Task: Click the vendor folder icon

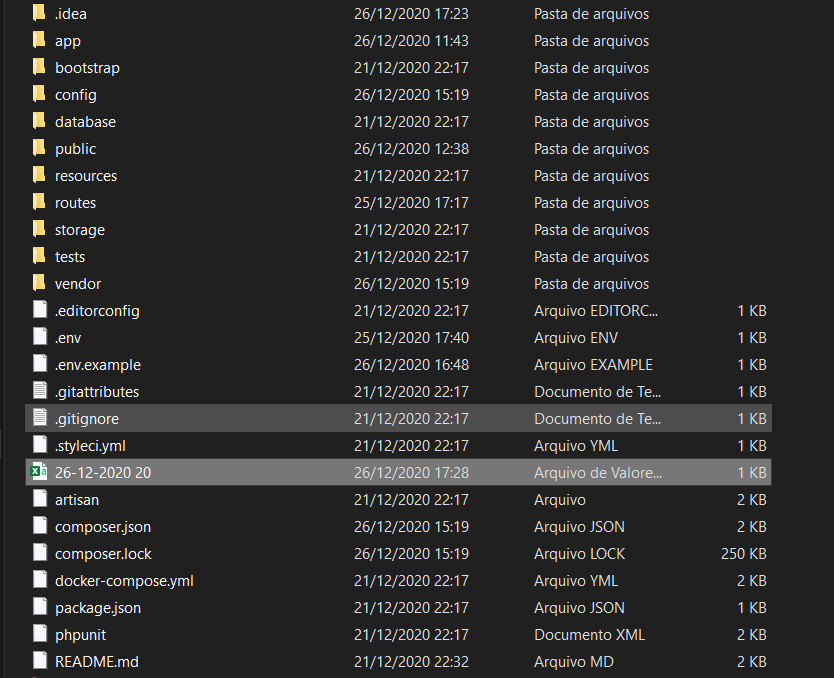Action: coord(39,283)
